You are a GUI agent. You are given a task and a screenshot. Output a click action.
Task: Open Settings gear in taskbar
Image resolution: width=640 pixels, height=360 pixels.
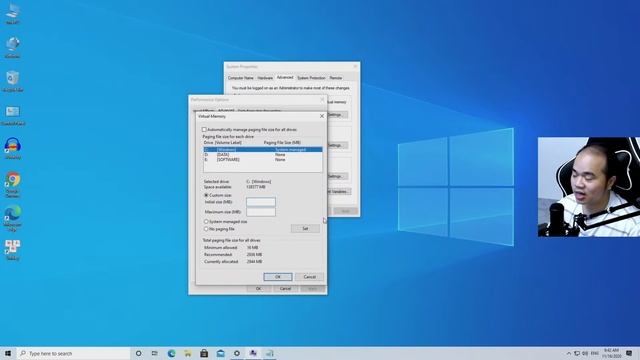point(237,353)
